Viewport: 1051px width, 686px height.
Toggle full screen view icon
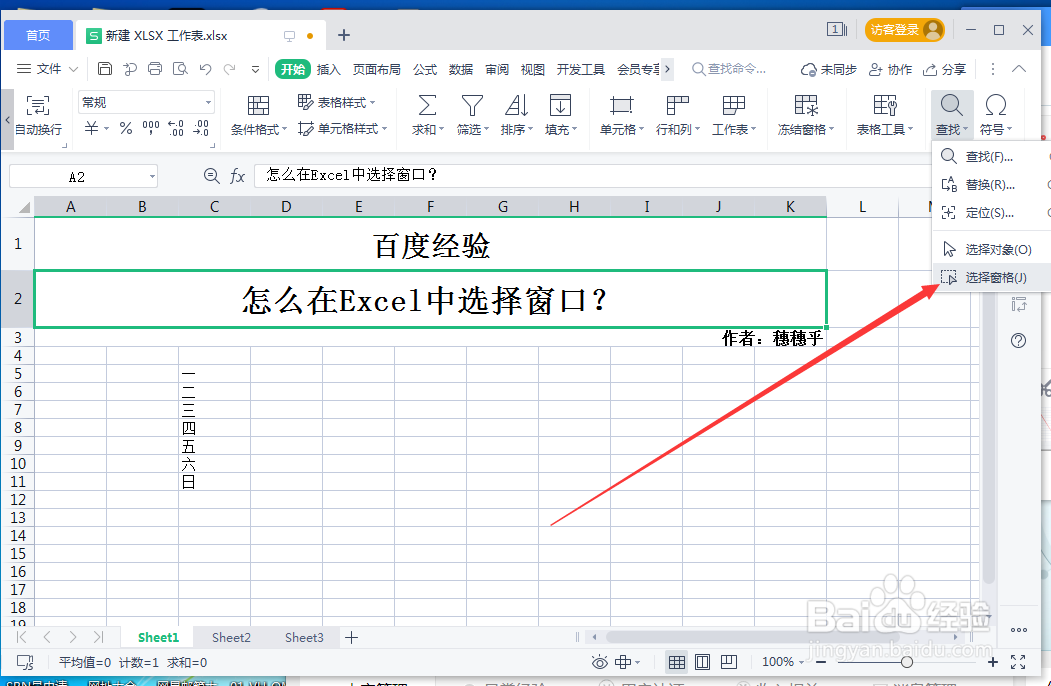coord(1018,663)
